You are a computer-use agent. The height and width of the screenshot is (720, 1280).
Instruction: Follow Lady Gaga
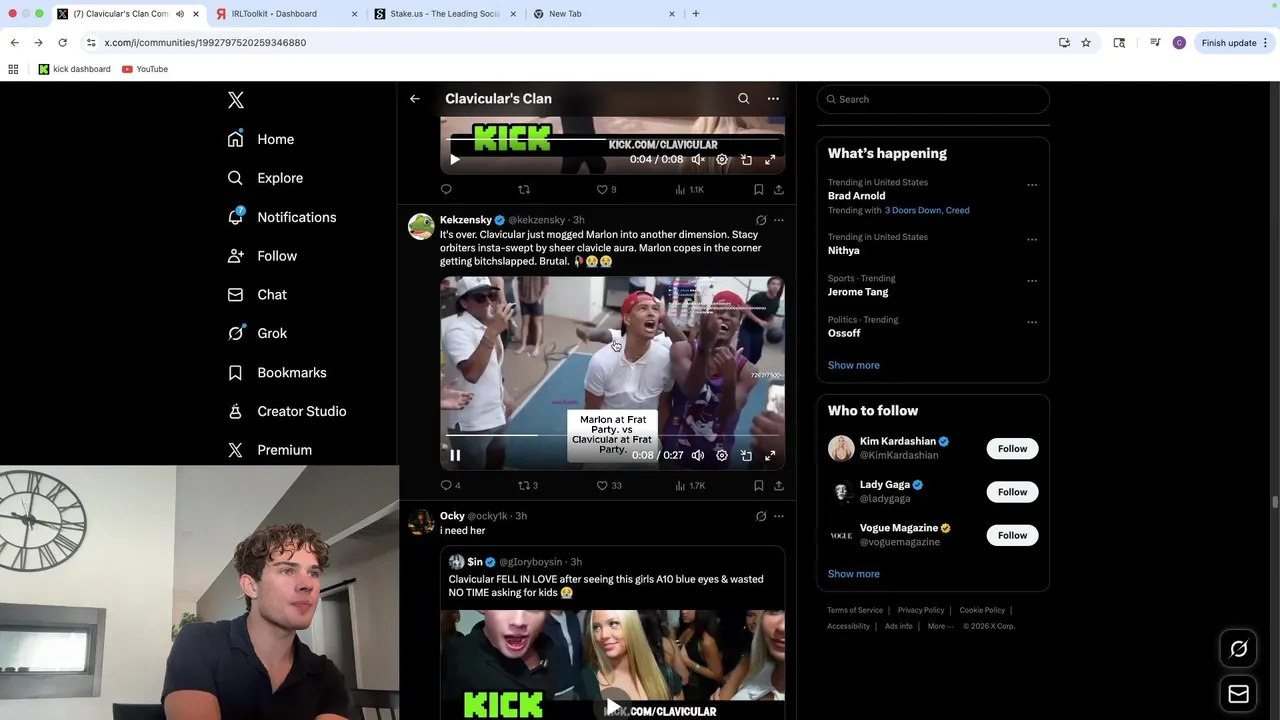coord(1012,492)
